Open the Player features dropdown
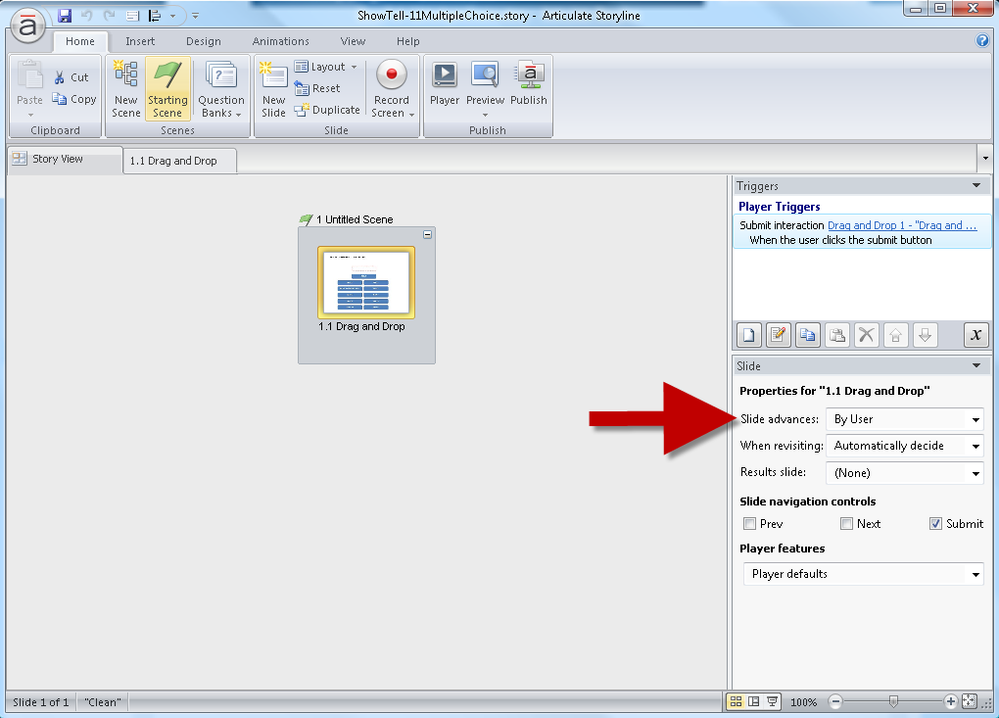This screenshot has width=999, height=718. coord(863,574)
